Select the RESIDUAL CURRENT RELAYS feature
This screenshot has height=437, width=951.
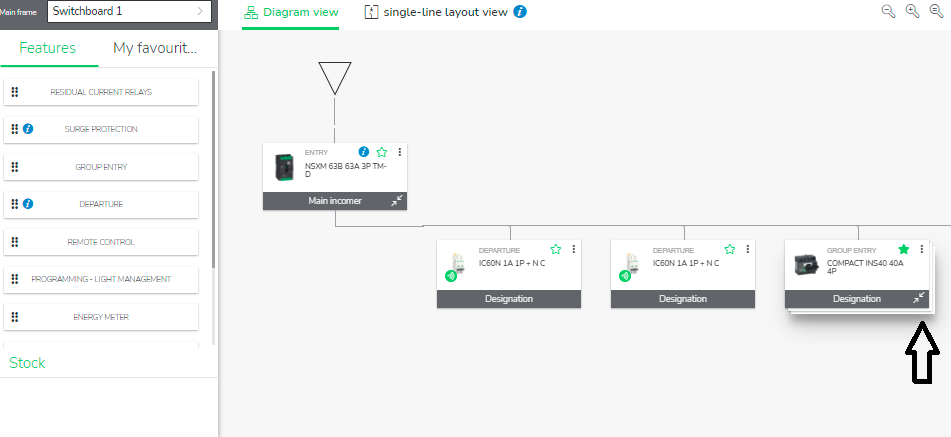101,92
